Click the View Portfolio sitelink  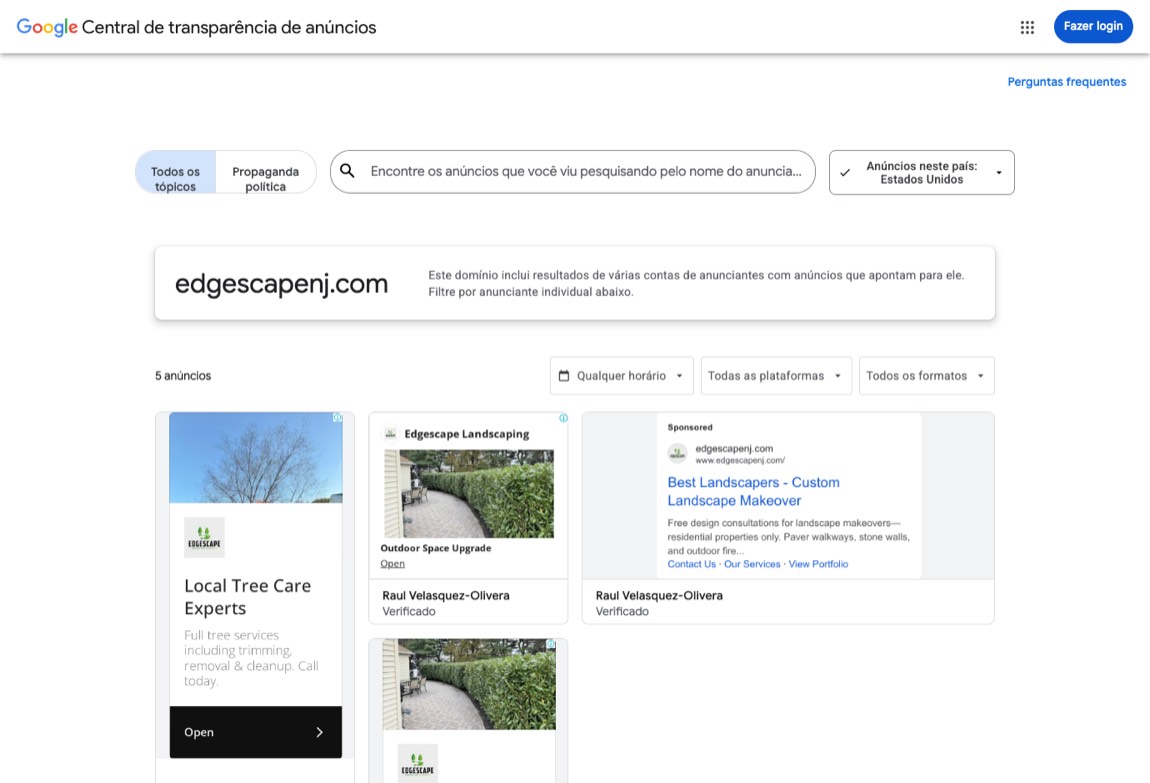click(x=818, y=564)
